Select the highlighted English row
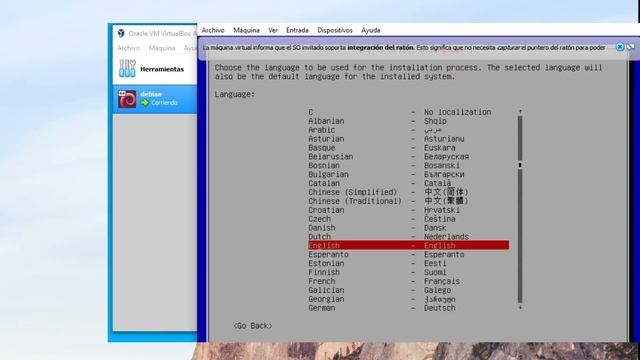This screenshot has width=640, height=360. [x=409, y=245]
